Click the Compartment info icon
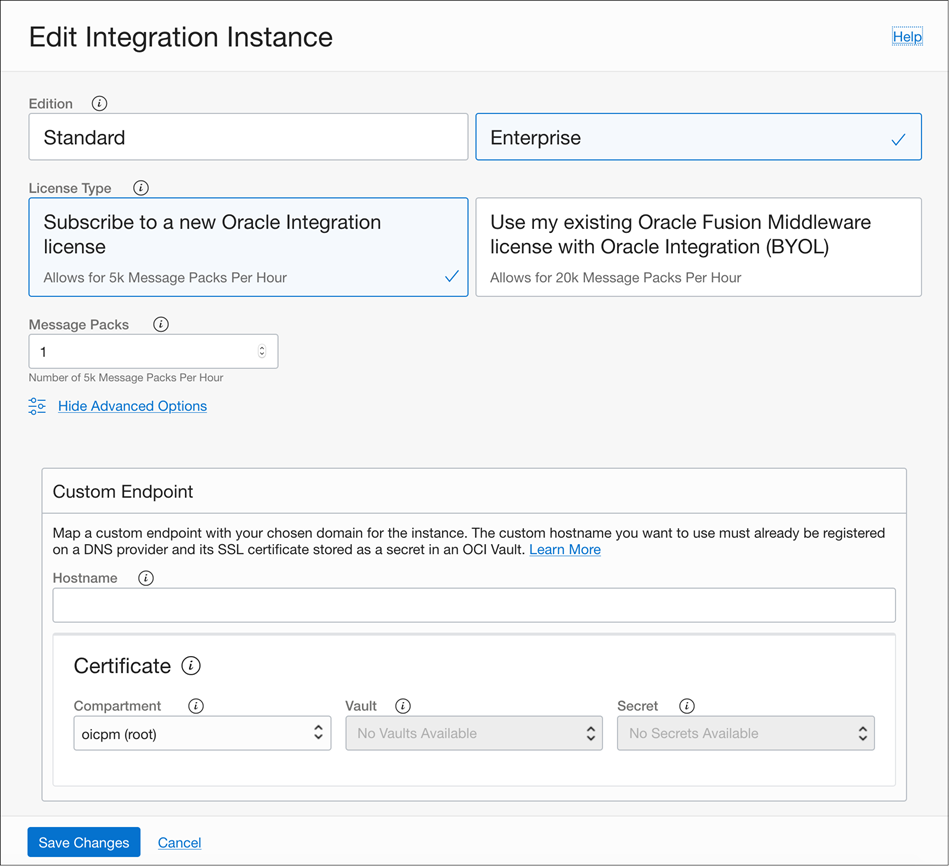949x866 pixels. [196, 705]
